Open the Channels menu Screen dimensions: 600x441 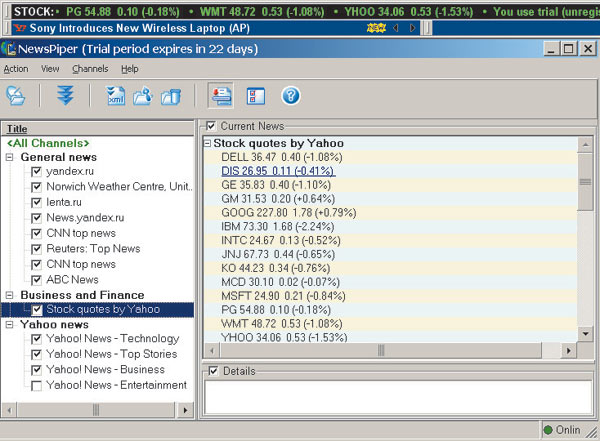90,69
